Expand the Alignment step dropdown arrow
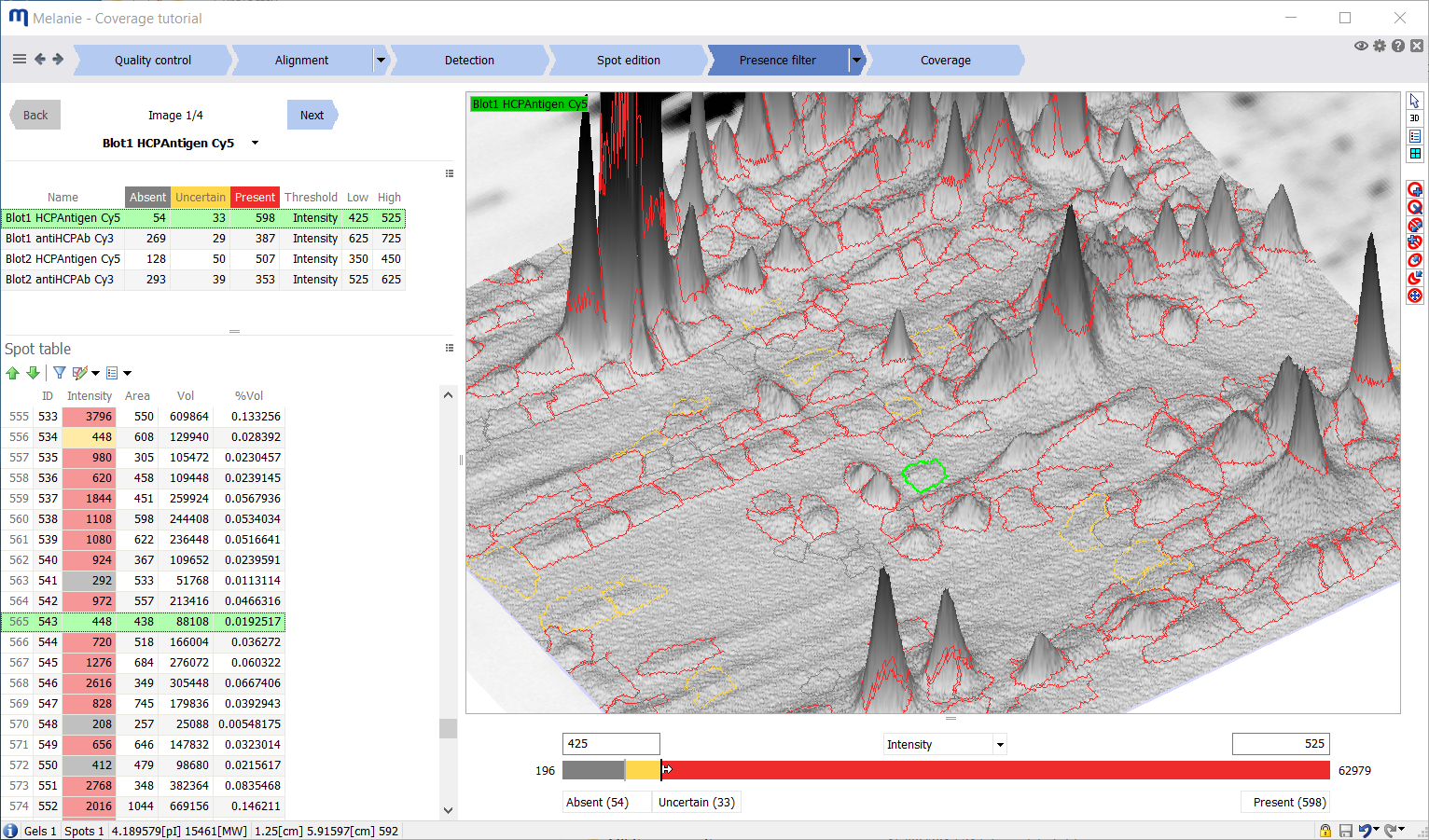The height and width of the screenshot is (840, 1429). click(381, 60)
